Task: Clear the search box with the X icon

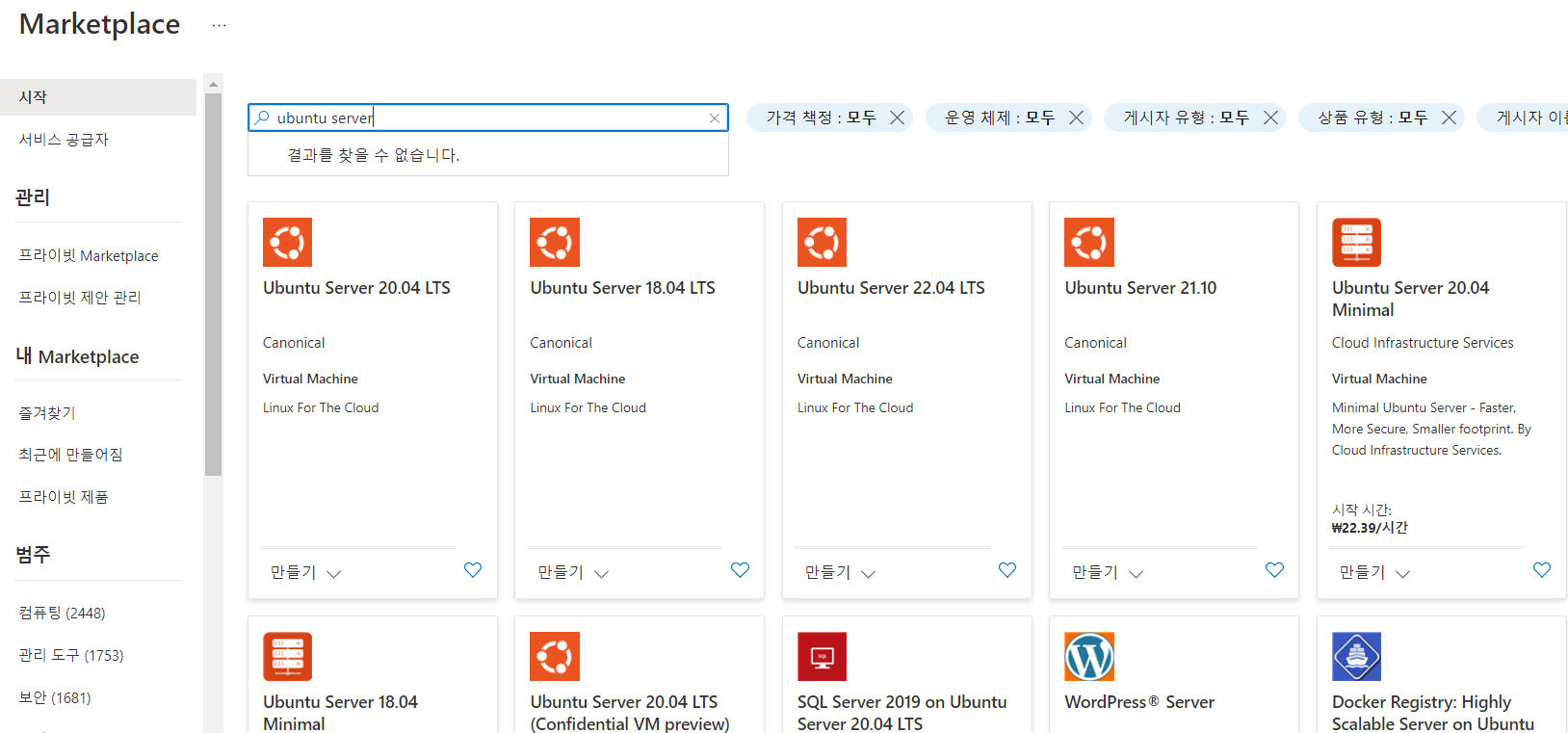Action: 715,118
